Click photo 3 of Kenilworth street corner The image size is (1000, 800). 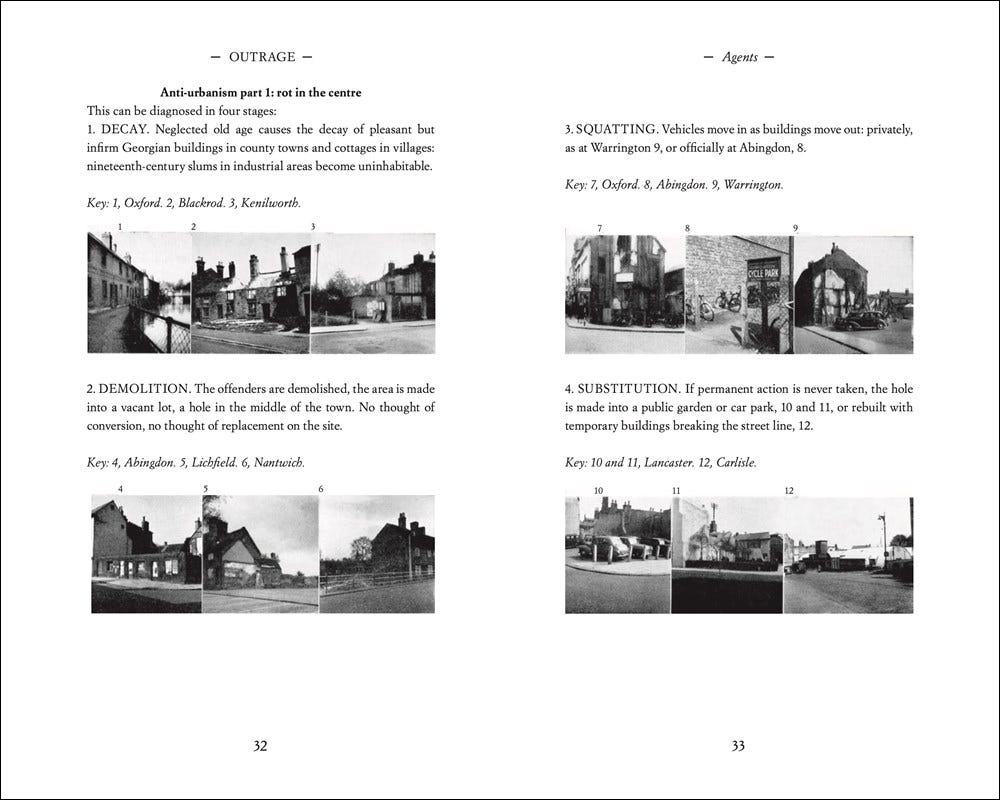pos(373,293)
